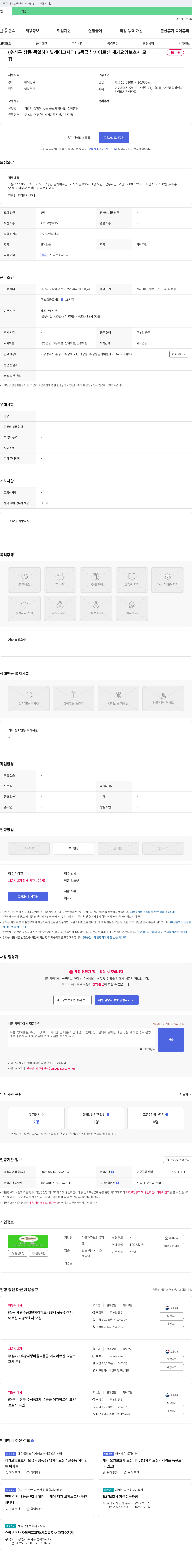Viewport: 192px width, 1568px height.
Task: Click the info icon next to 주 소정근로시간
Action: 62,299
